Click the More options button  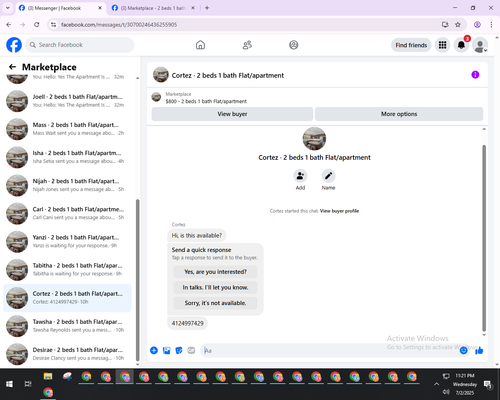(399, 114)
